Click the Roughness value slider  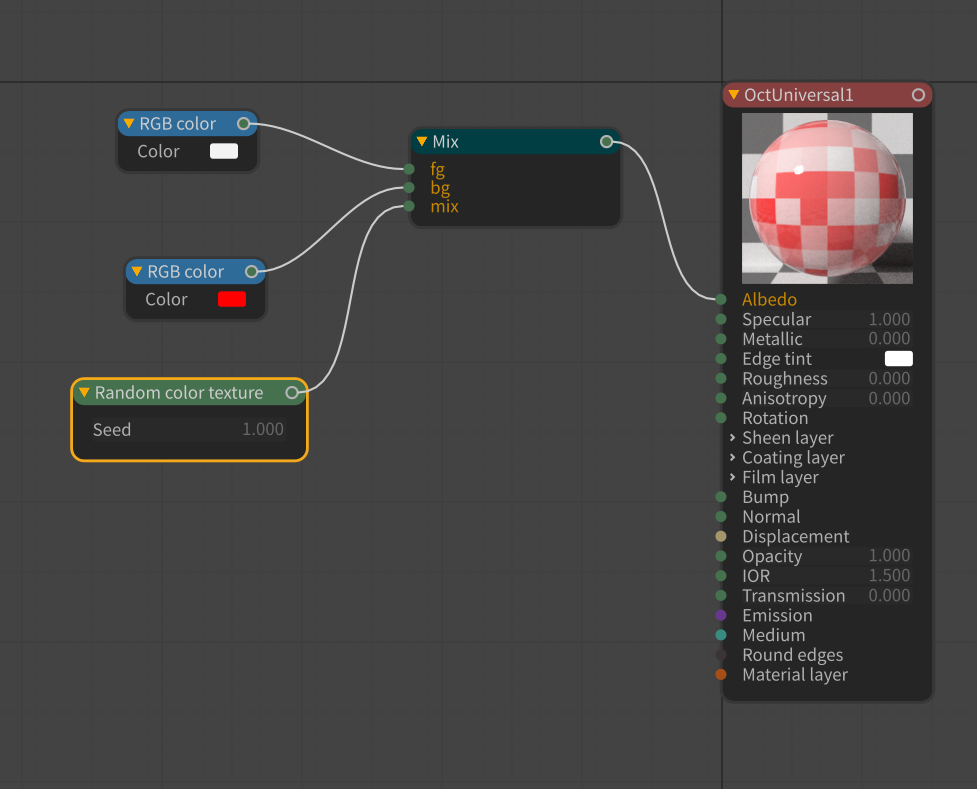coord(827,378)
